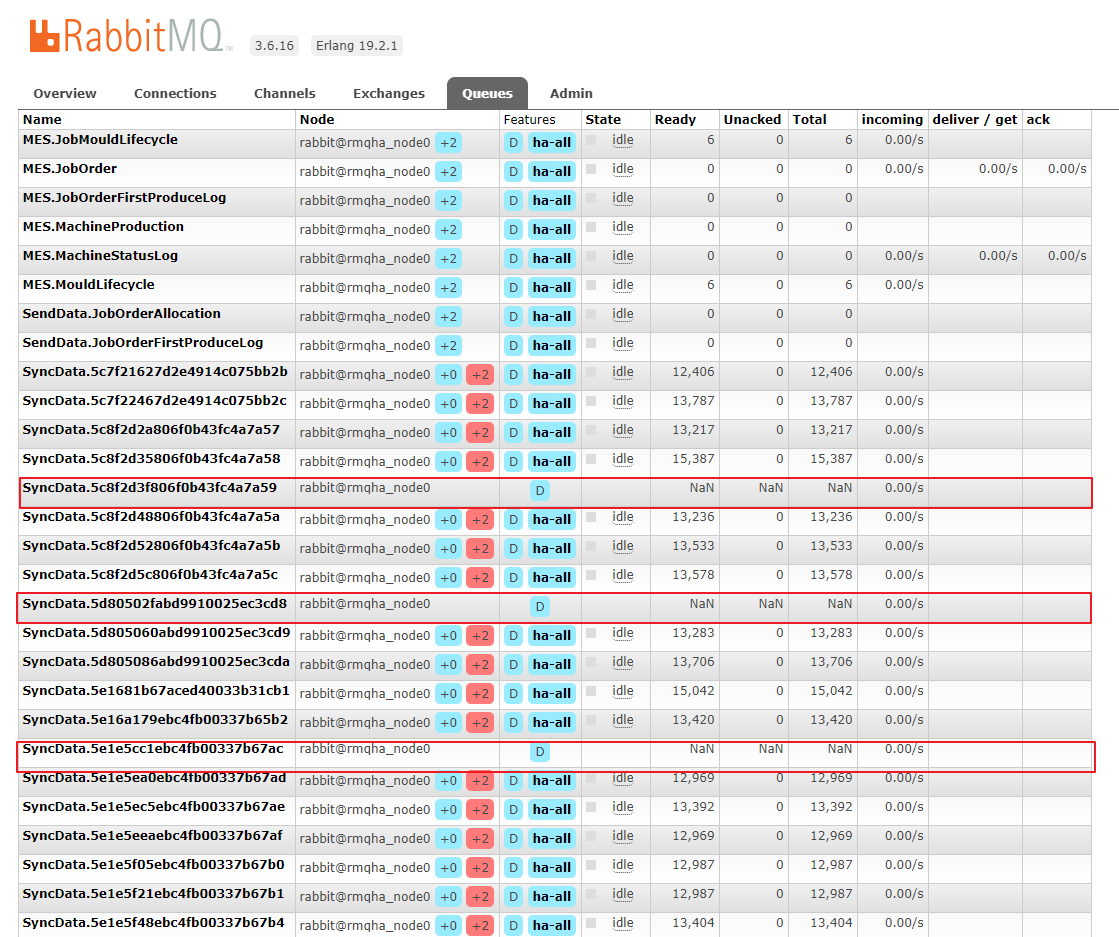Viewport: 1119px width, 937px height.
Task: Click idle state of SyncData.5c8f2d2a806f0b43fc4a7a57
Action: click(622, 430)
